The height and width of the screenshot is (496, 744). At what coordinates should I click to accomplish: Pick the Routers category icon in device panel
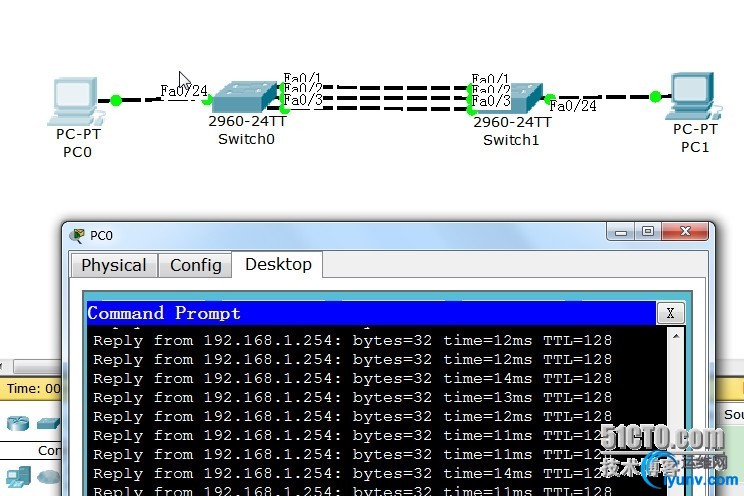[18, 423]
